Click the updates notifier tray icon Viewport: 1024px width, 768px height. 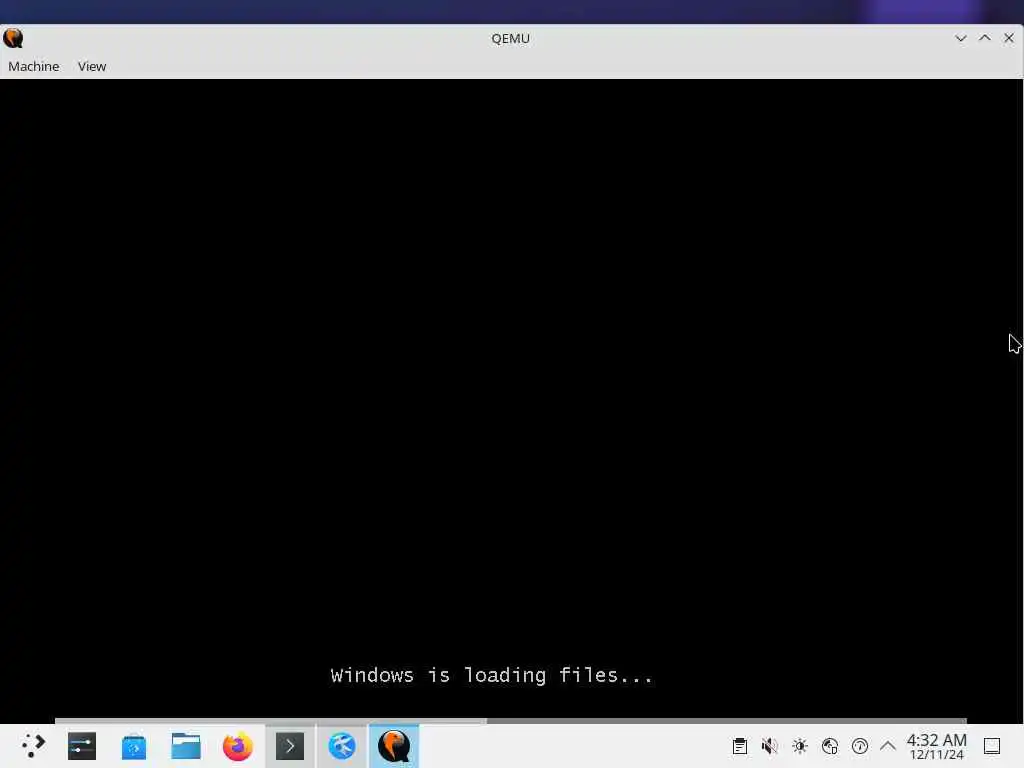tap(860, 746)
